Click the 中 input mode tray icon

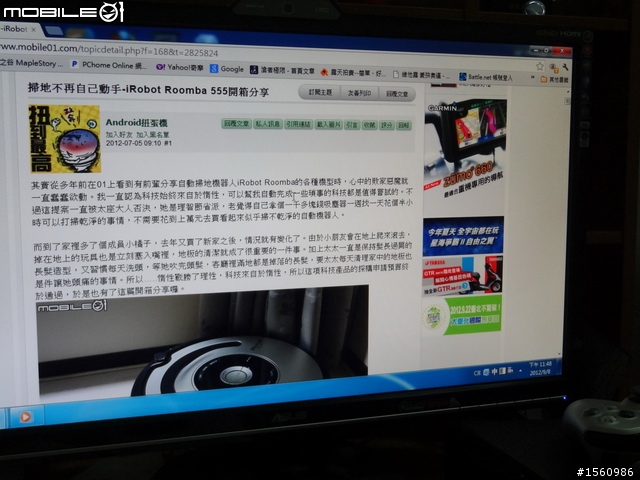point(494,371)
